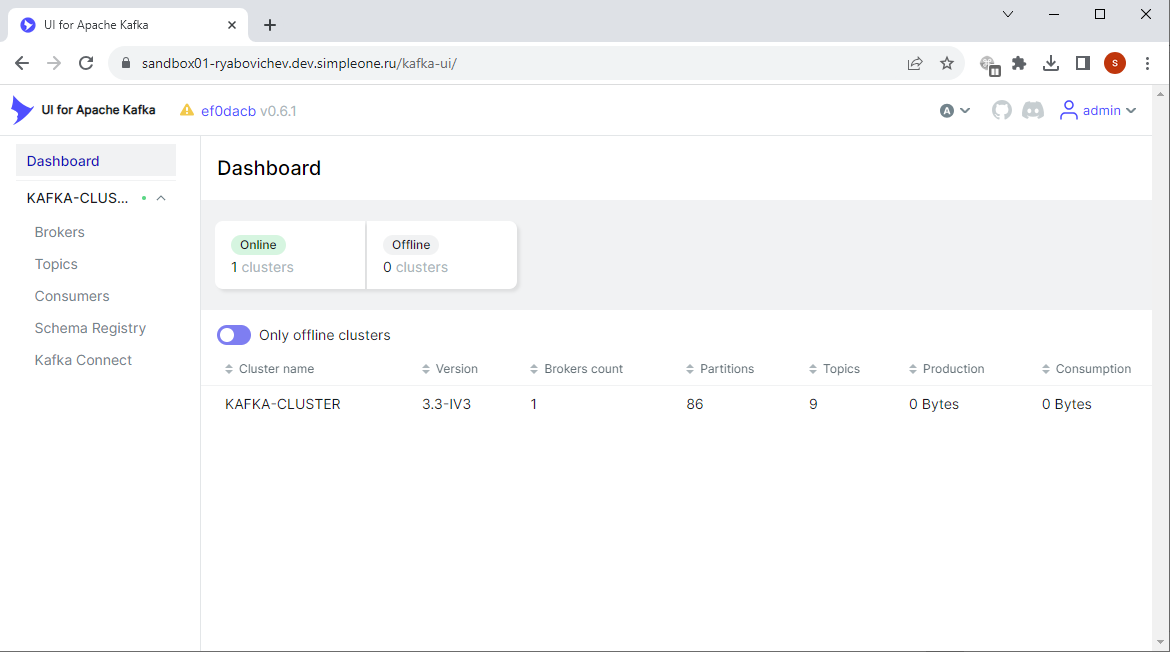1170x652 pixels.
Task: Open Brokers from the sidebar
Action: [x=60, y=232]
